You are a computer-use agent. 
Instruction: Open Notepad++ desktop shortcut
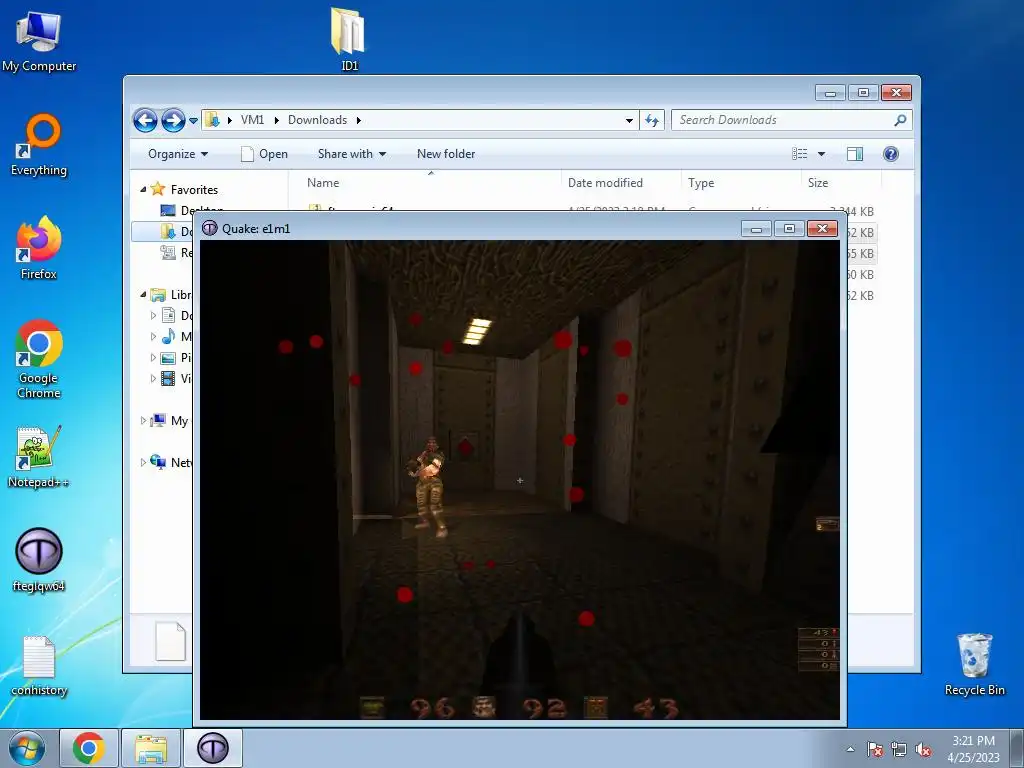[x=39, y=456]
